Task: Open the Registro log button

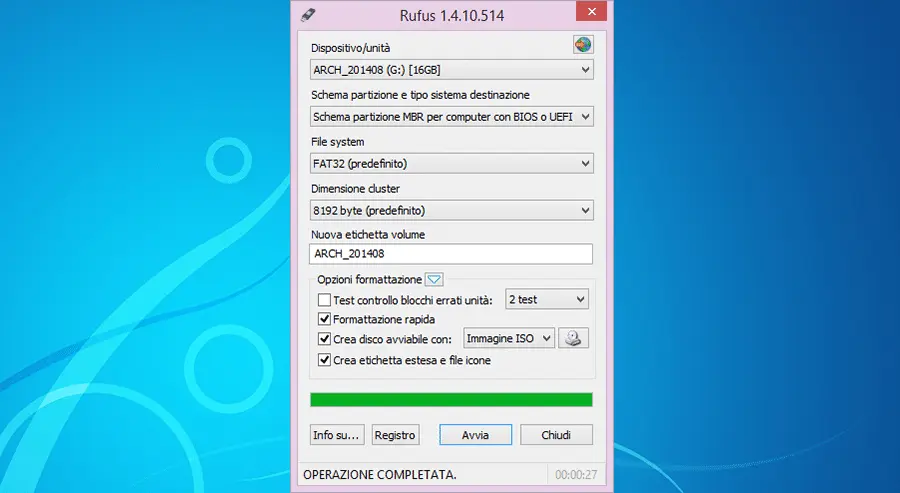Action: click(395, 435)
